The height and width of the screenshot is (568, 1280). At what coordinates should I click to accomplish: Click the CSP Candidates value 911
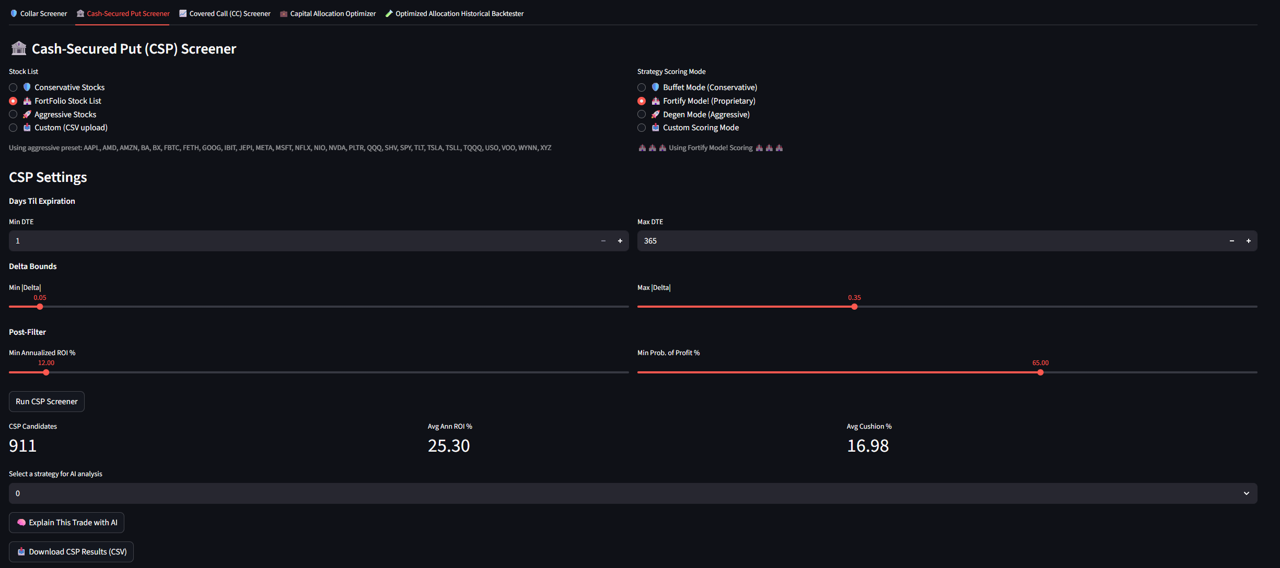[x=23, y=446]
